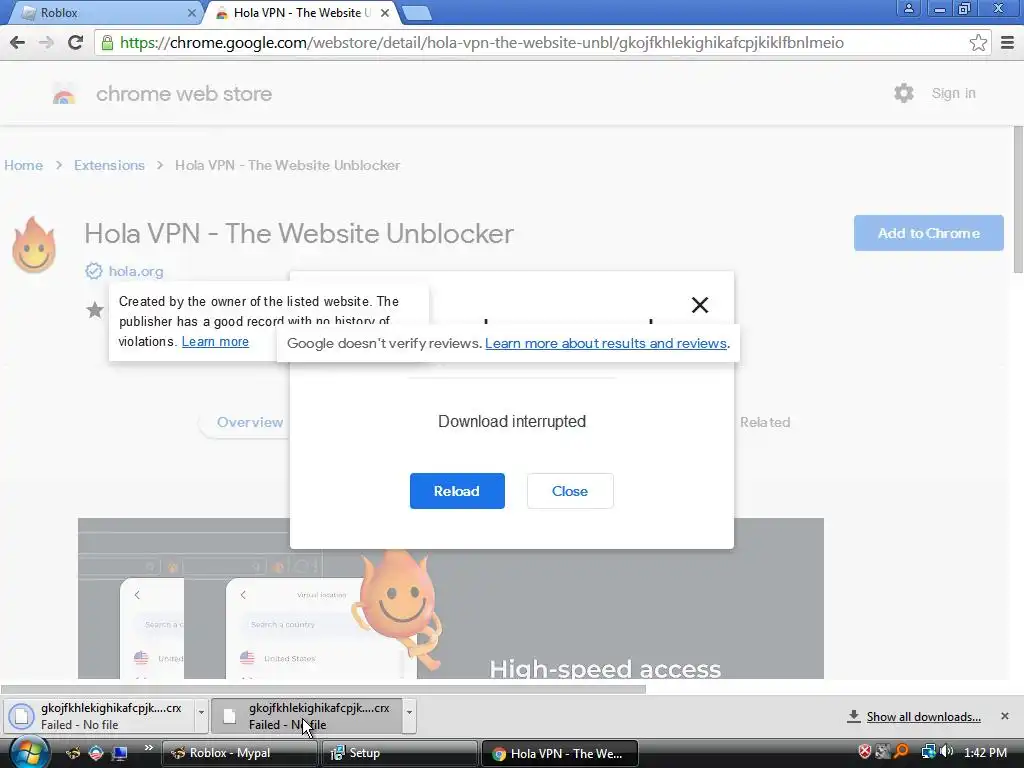
Task: Click the verified publisher badge icon
Action: [93, 271]
